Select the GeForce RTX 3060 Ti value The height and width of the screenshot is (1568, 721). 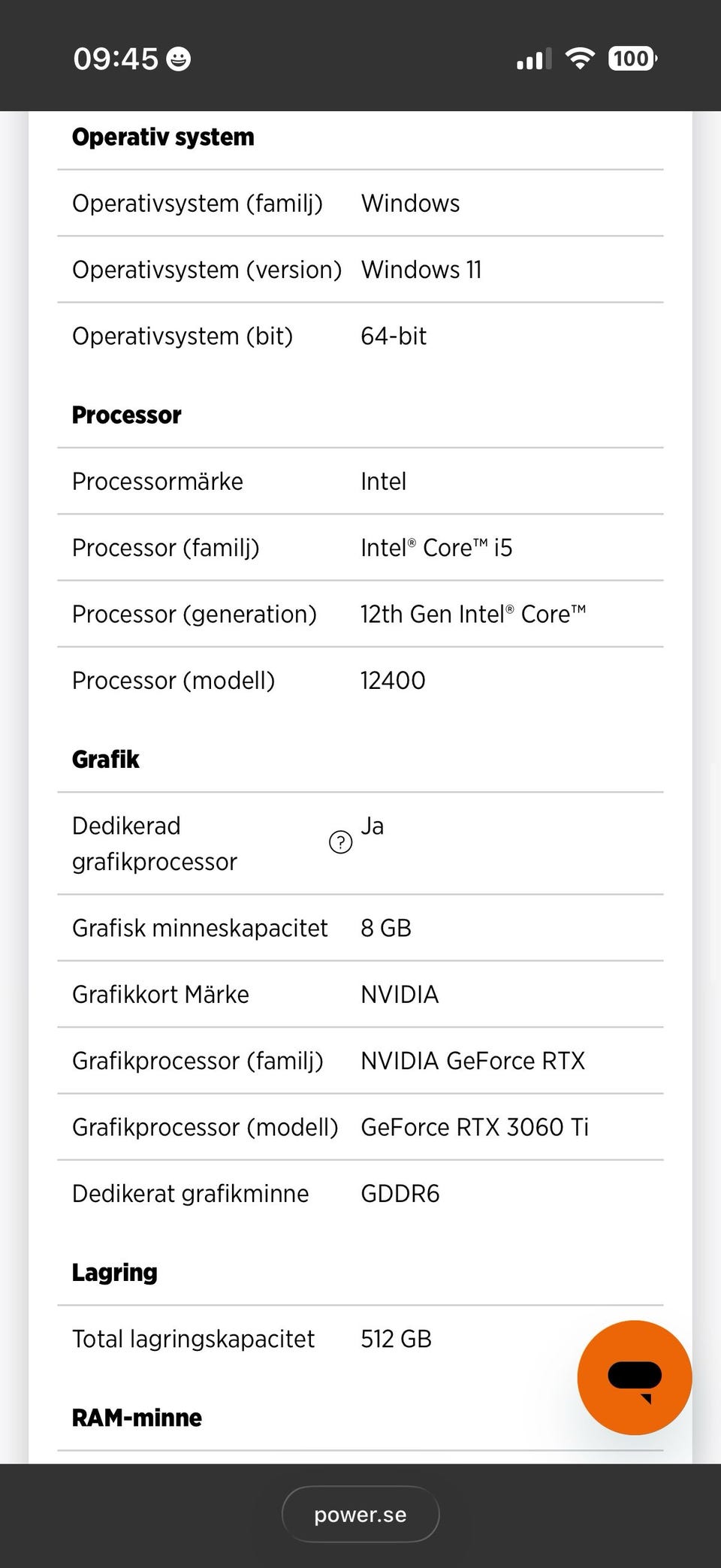pos(475,1127)
